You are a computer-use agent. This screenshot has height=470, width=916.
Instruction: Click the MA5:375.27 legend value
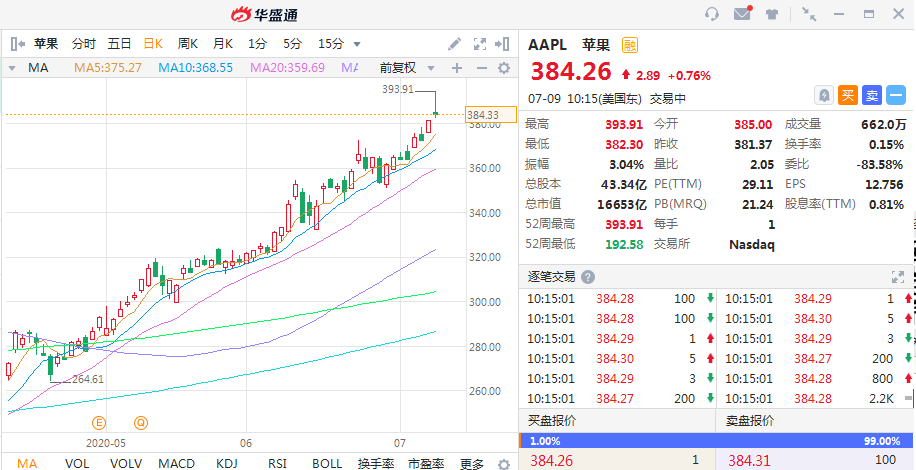108,68
